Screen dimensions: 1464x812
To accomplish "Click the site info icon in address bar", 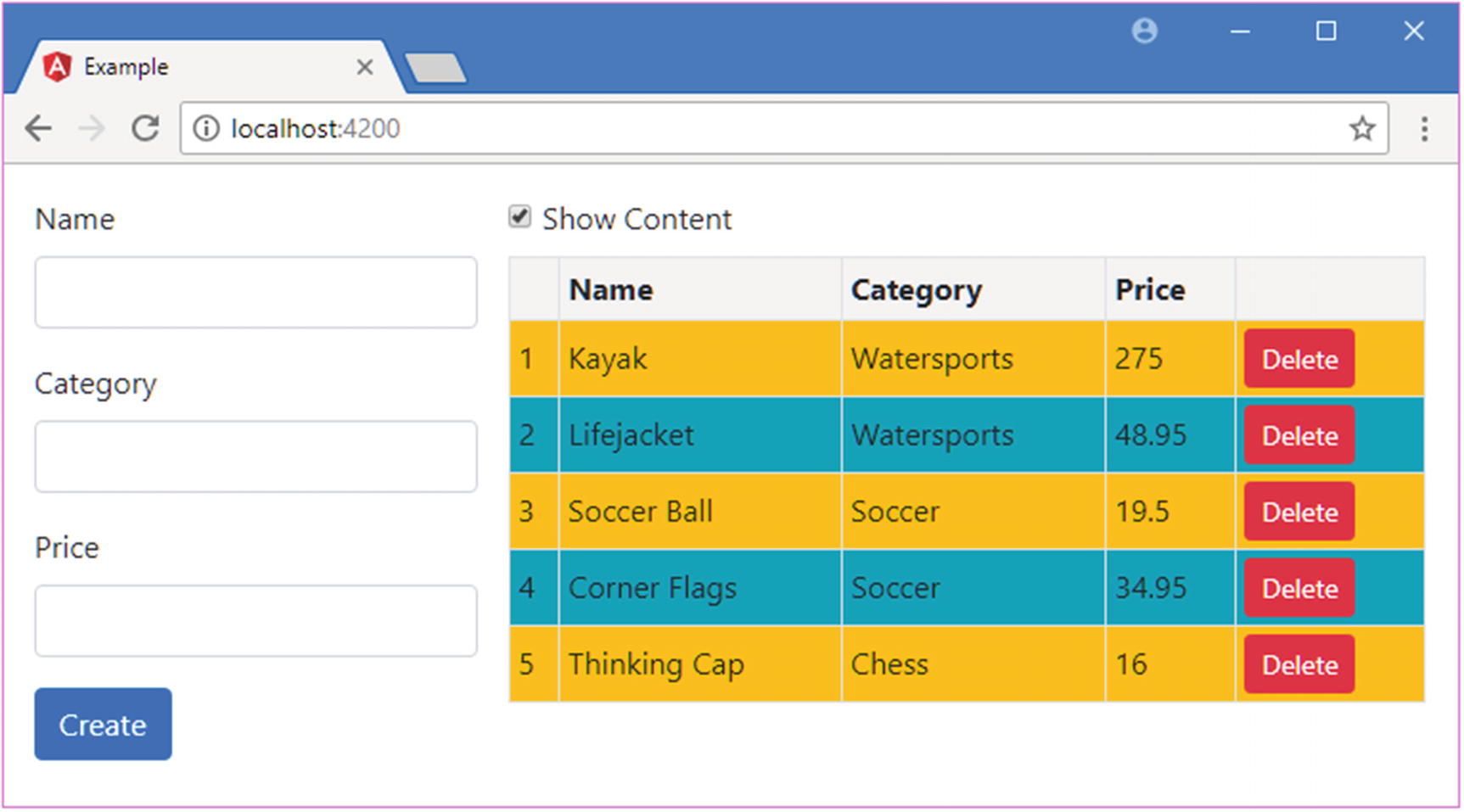I will [205, 129].
